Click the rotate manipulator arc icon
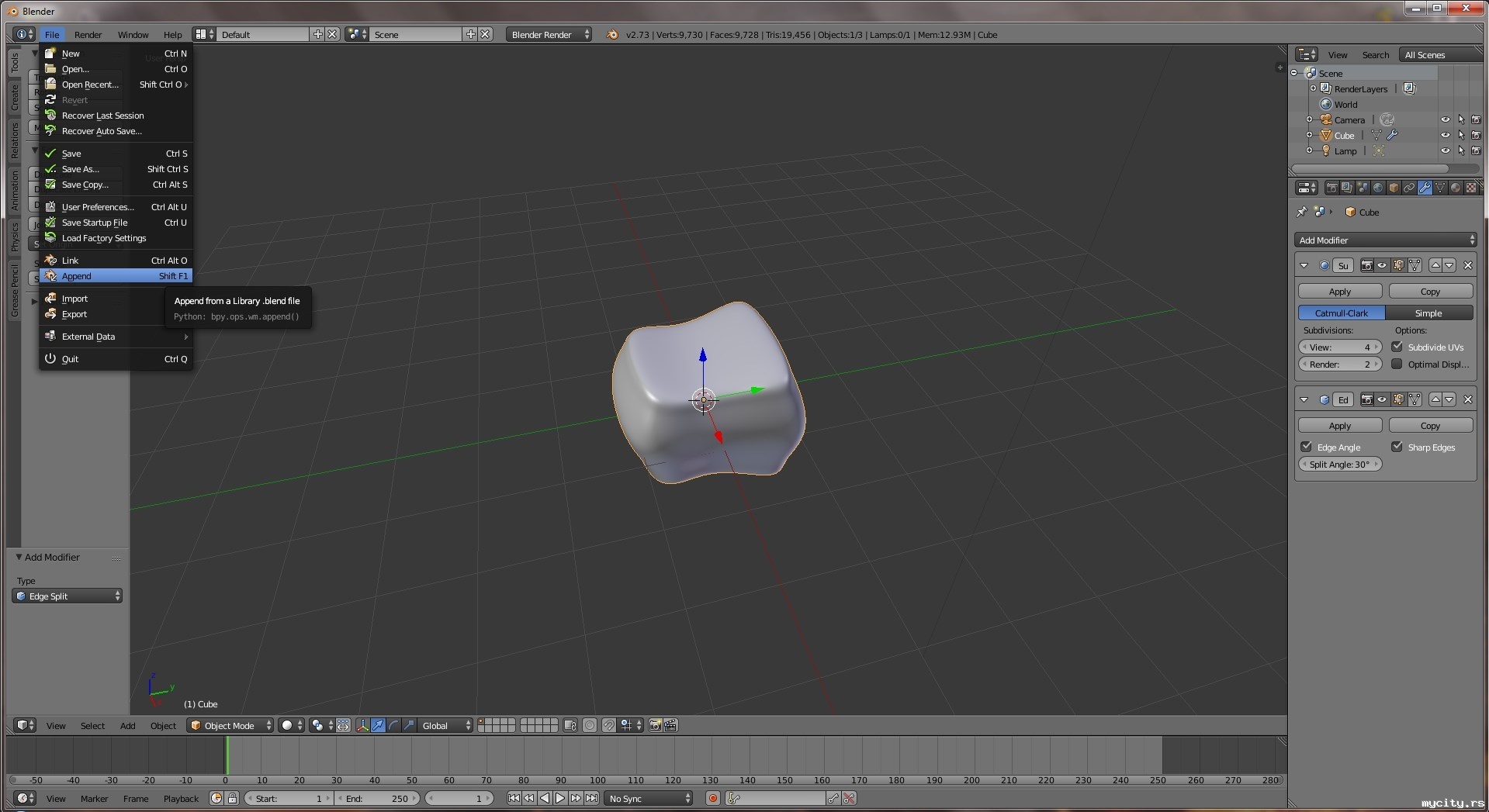Viewport: 1489px width, 812px height. 393,725
